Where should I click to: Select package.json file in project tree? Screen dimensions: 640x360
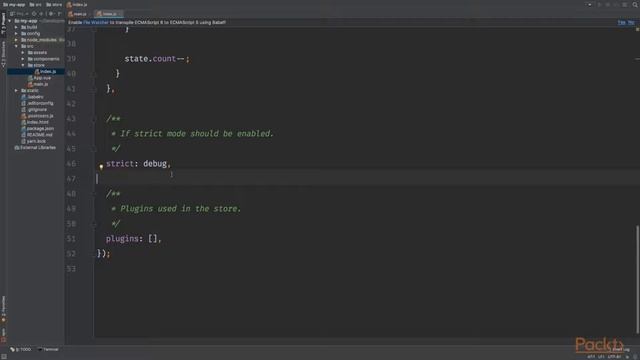(37, 129)
